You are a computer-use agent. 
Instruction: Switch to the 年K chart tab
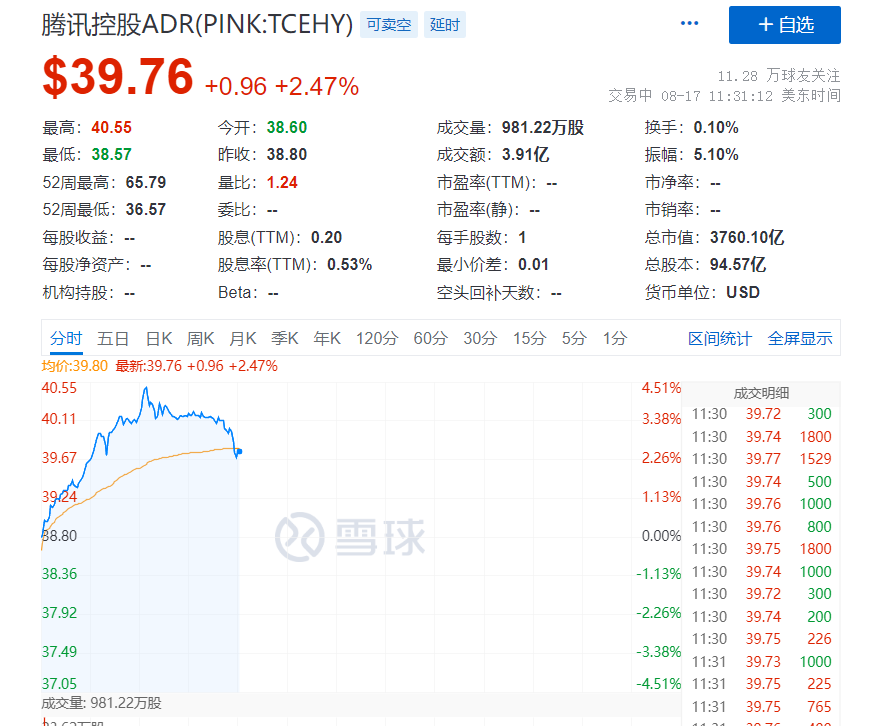pyautogui.click(x=327, y=338)
